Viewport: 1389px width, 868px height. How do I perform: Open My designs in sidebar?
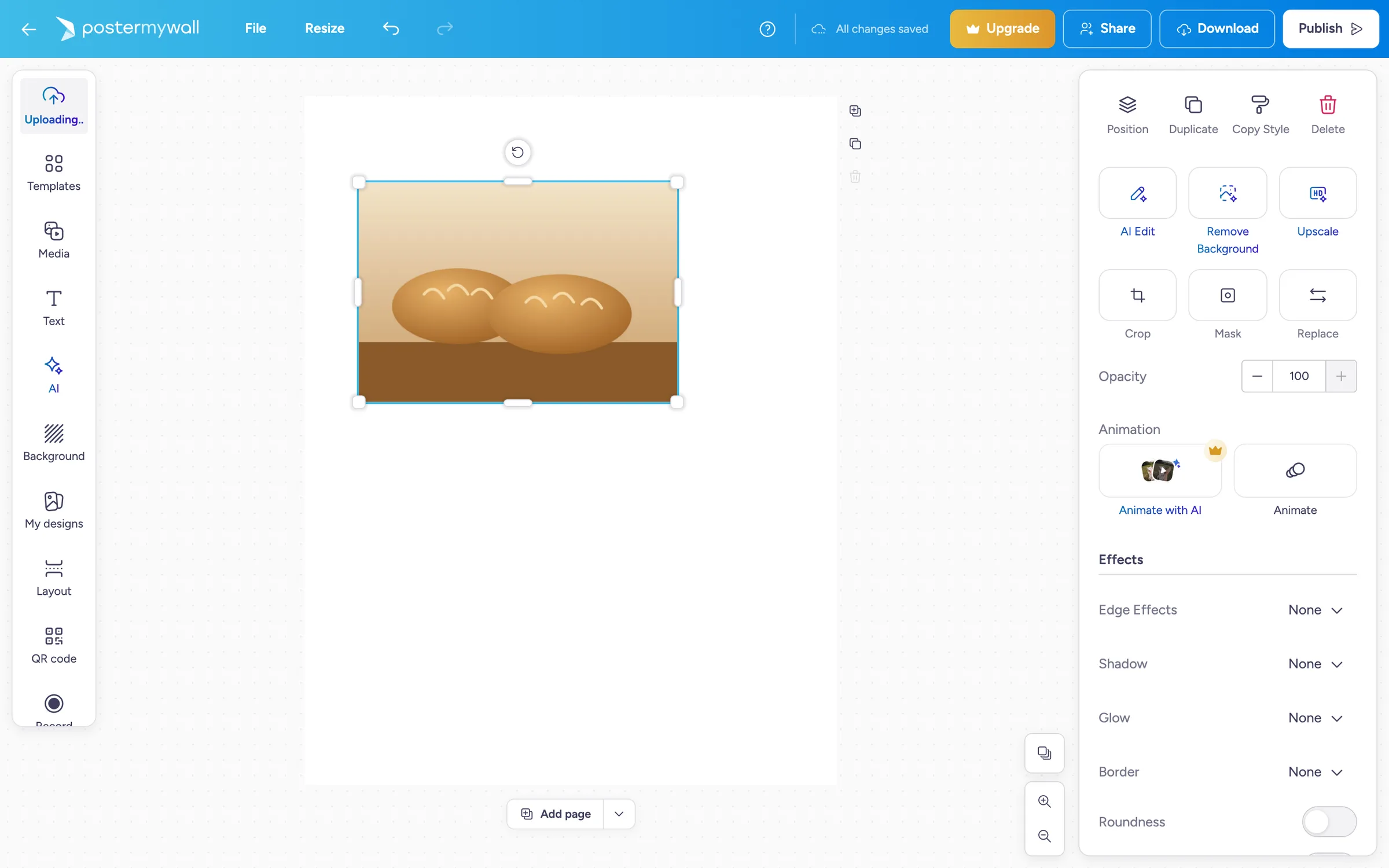tap(54, 510)
